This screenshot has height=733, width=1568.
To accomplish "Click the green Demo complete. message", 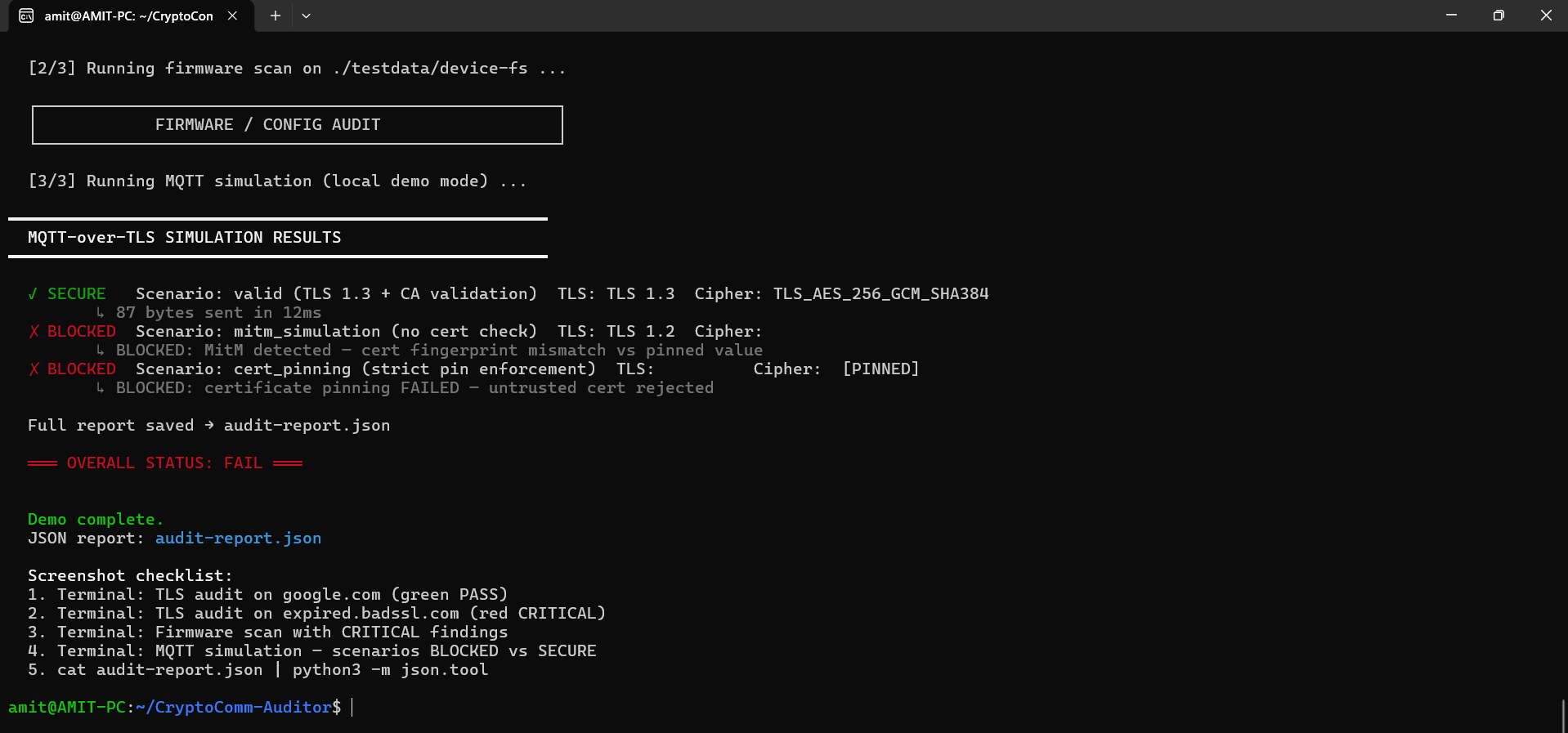I will (96, 519).
